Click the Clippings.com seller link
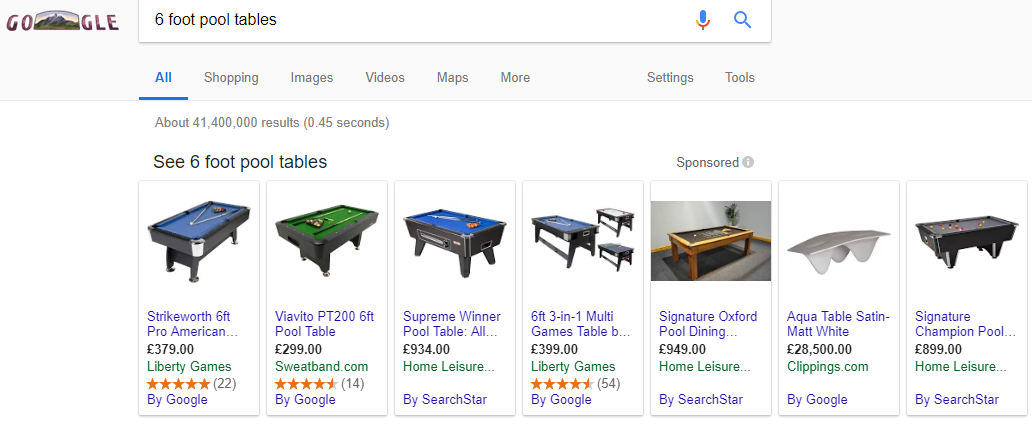This screenshot has width=1032, height=445. point(827,367)
